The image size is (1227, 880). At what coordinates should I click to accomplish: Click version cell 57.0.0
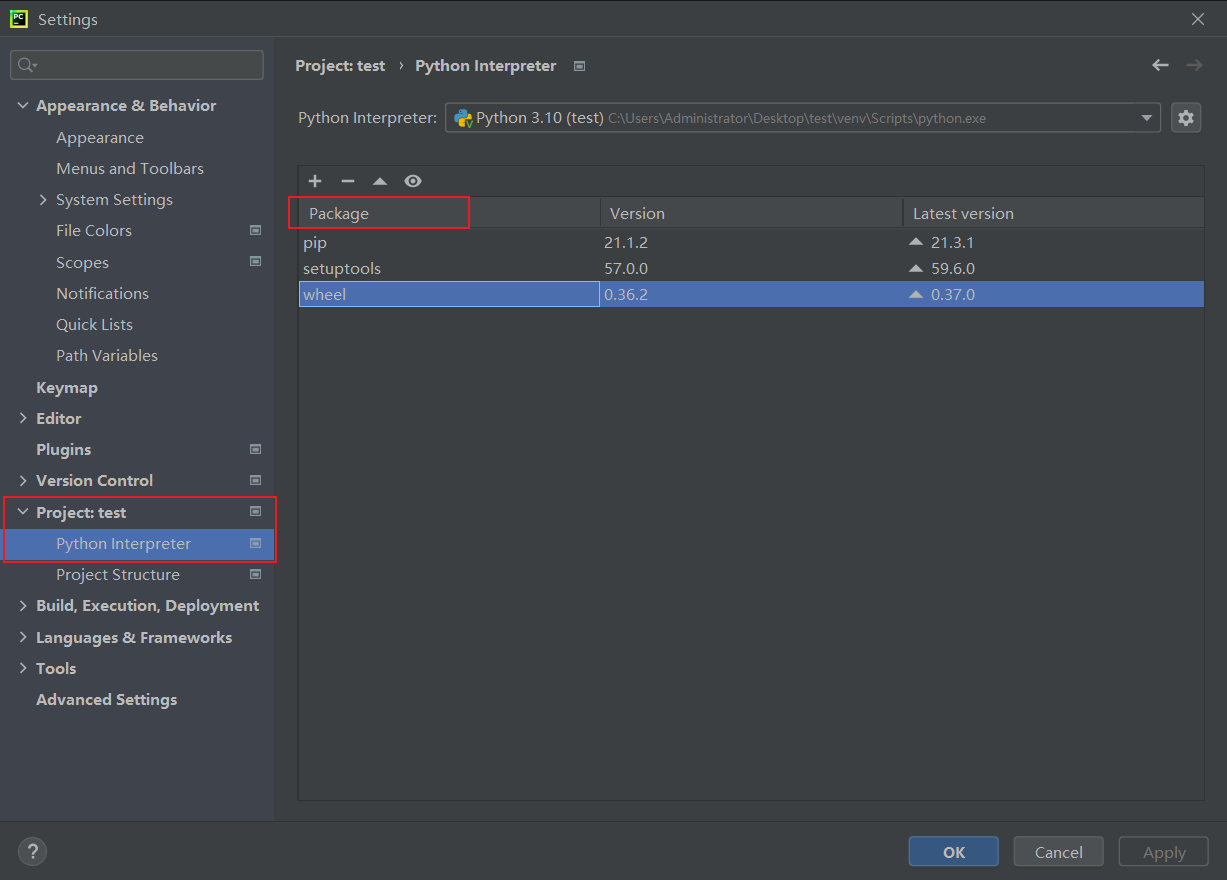click(x=626, y=268)
